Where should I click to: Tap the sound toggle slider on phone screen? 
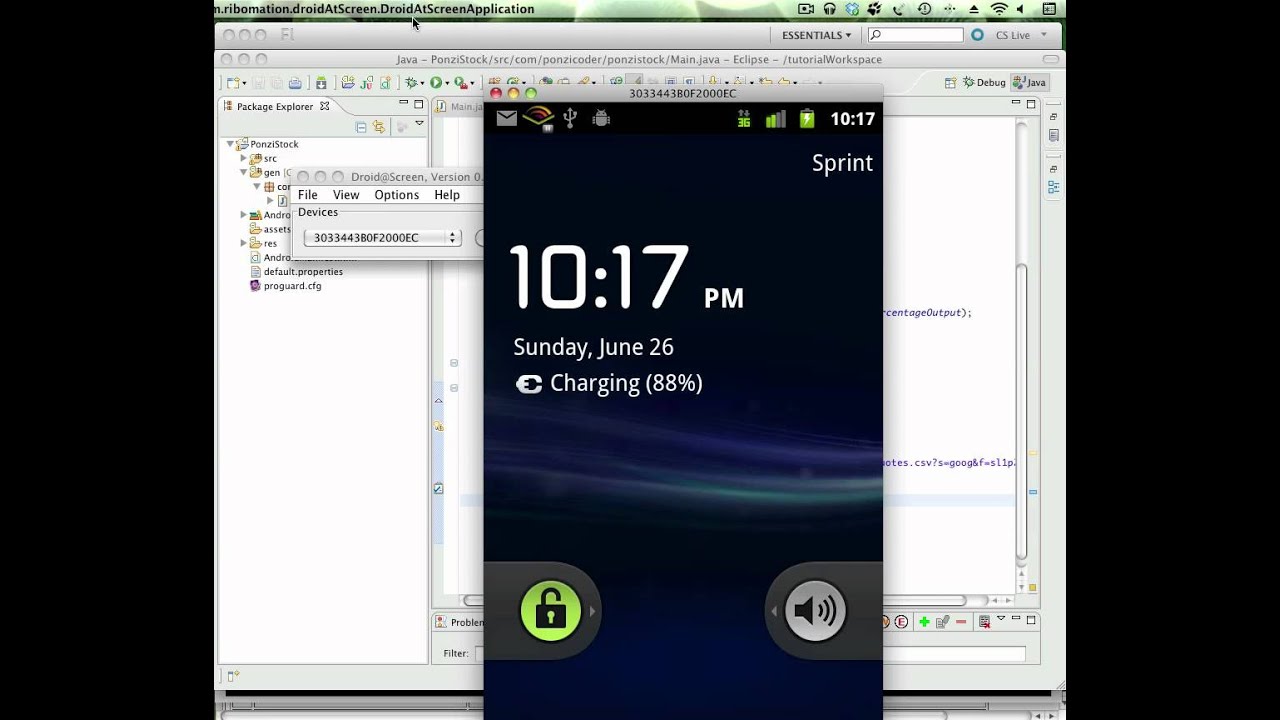click(815, 611)
